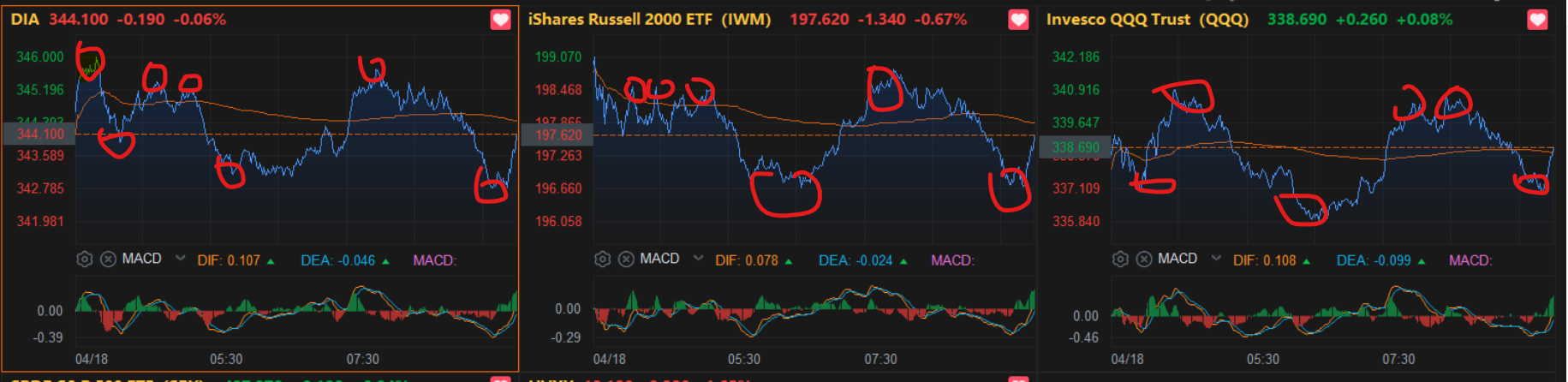The height and width of the screenshot is (382, 1568).
Task: Select the Invesco QQQ Trust (QQQ) title
Action: (1148, 19)
